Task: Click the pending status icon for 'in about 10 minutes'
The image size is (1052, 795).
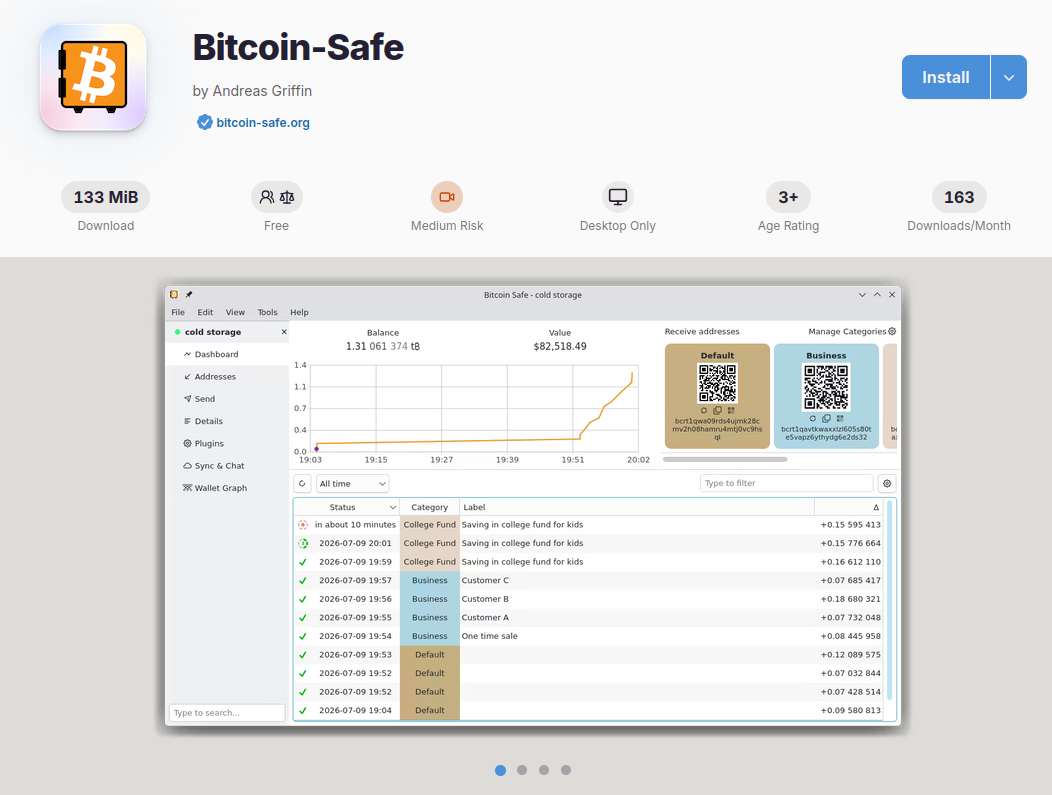Action: click(x=303, y=525)
